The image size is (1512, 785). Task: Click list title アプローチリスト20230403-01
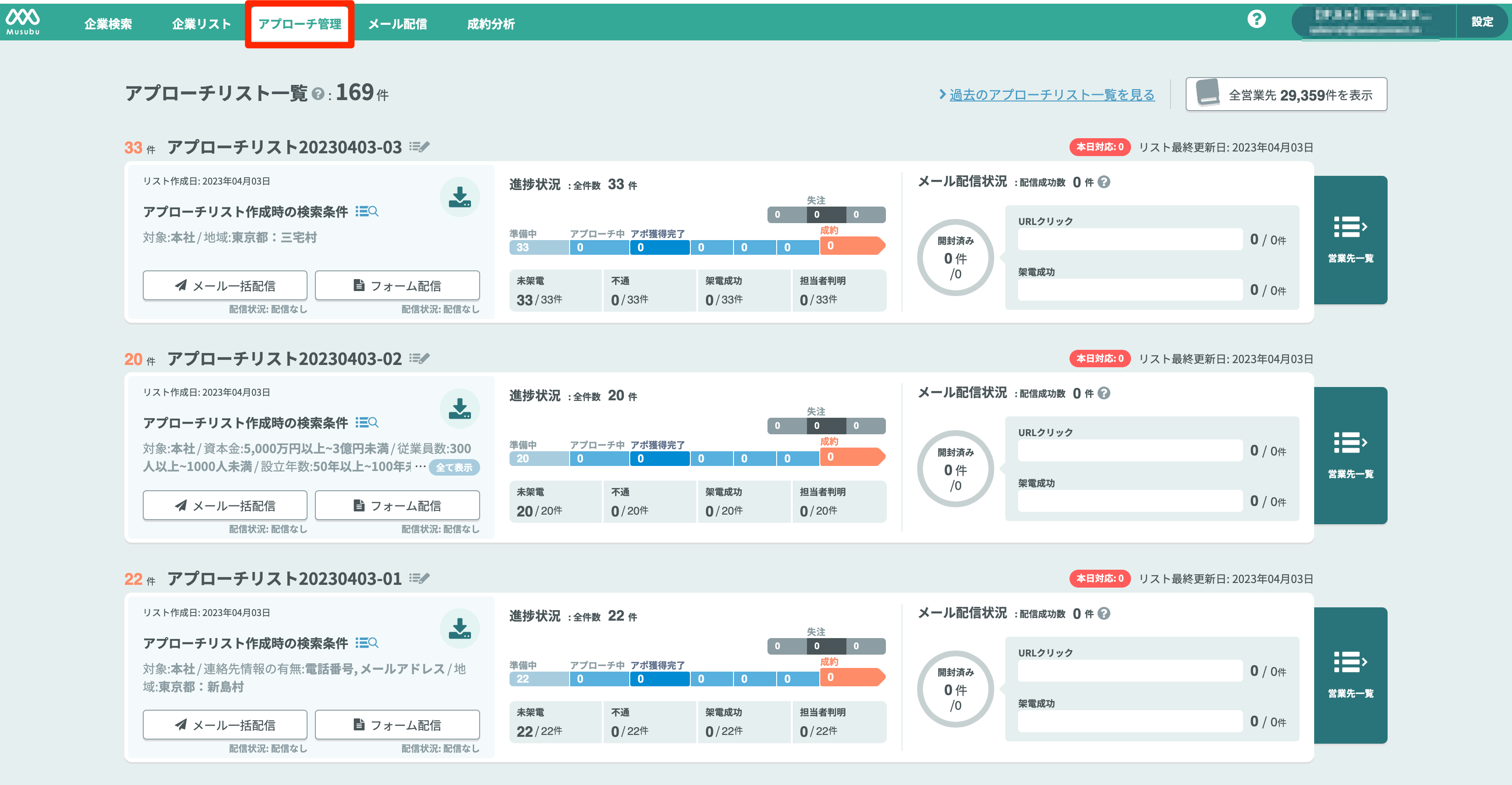pos(285,578)
